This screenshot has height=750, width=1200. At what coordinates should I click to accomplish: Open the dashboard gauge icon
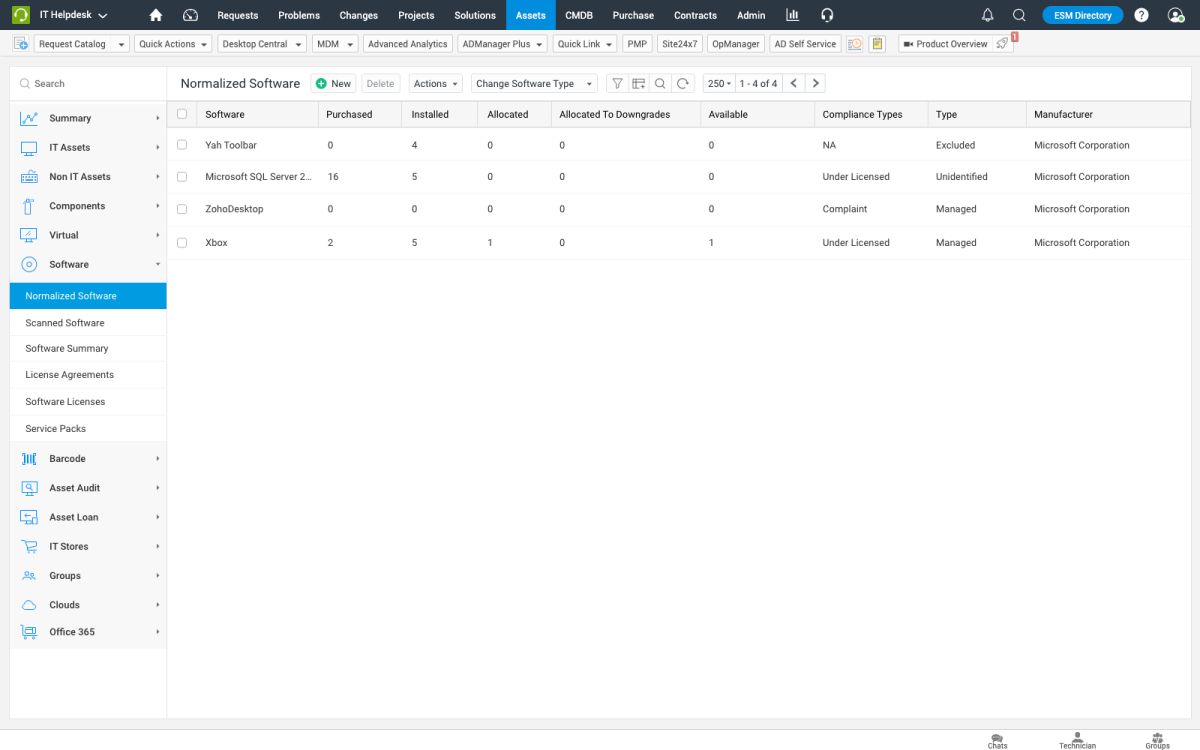[191, 15]
